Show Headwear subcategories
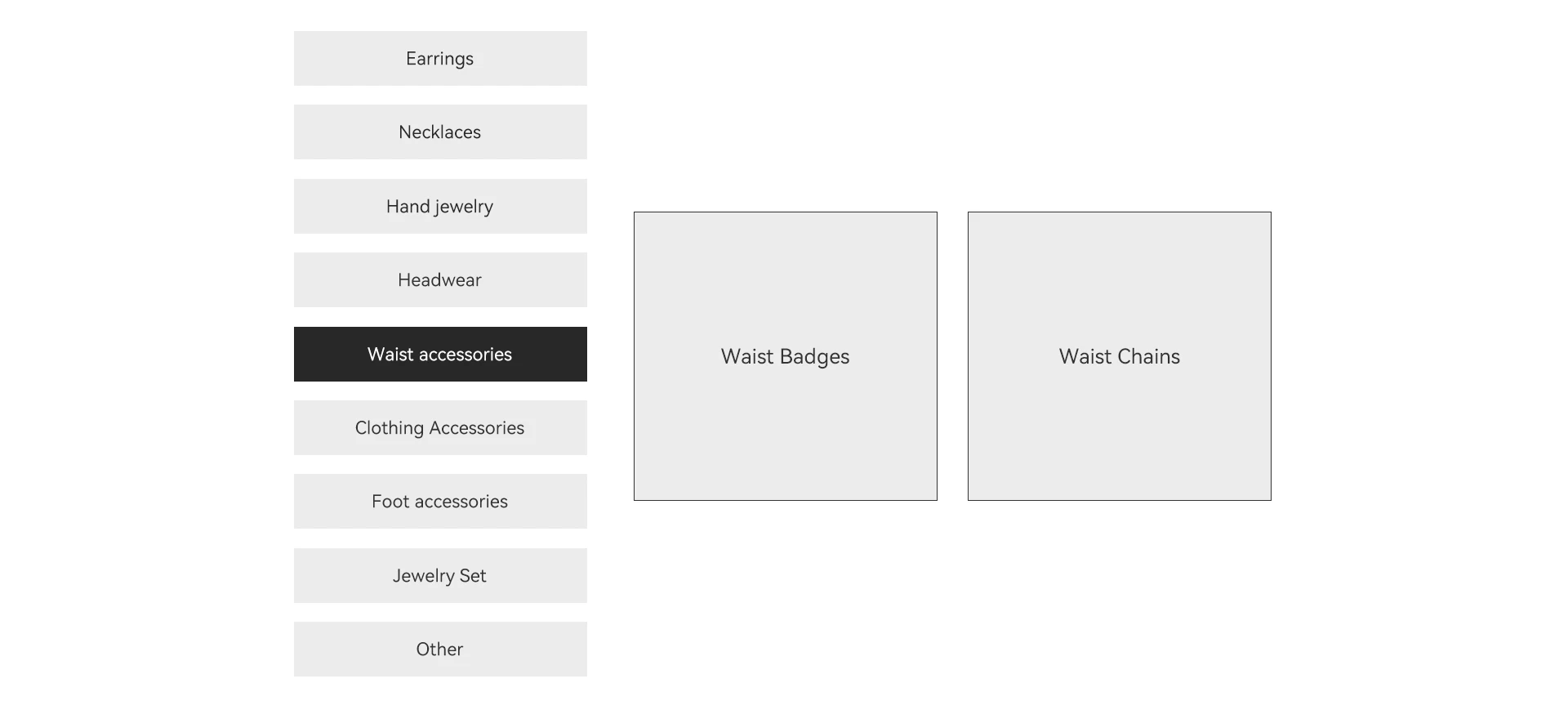The height and width of the screenshot is (710, 1568). pos(440,280)
